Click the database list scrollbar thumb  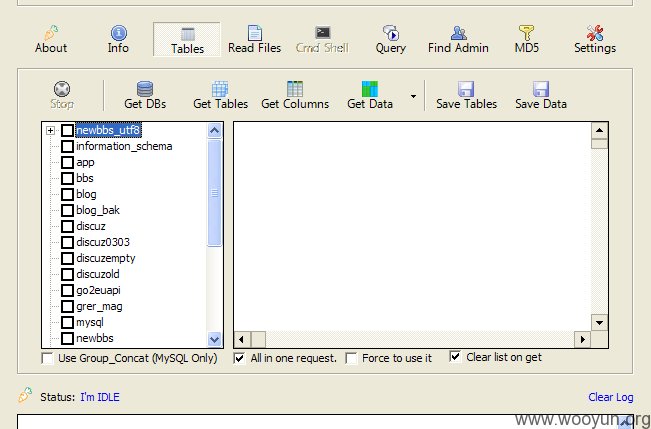[x=214, y=193]
